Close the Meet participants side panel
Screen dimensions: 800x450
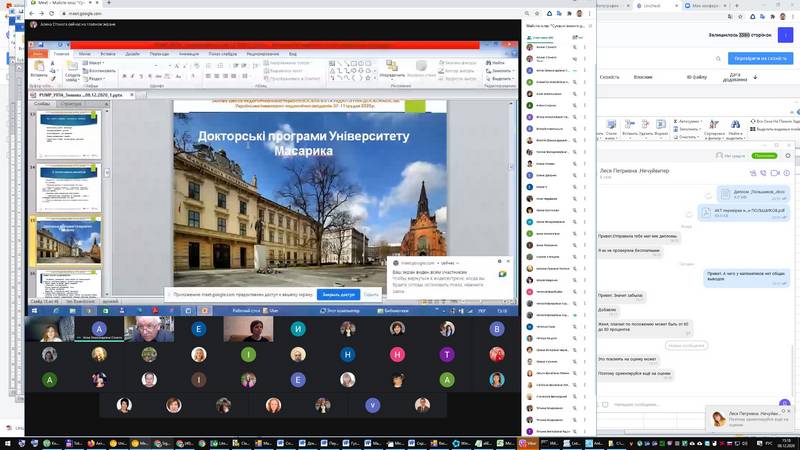click(x=590, y=26)
